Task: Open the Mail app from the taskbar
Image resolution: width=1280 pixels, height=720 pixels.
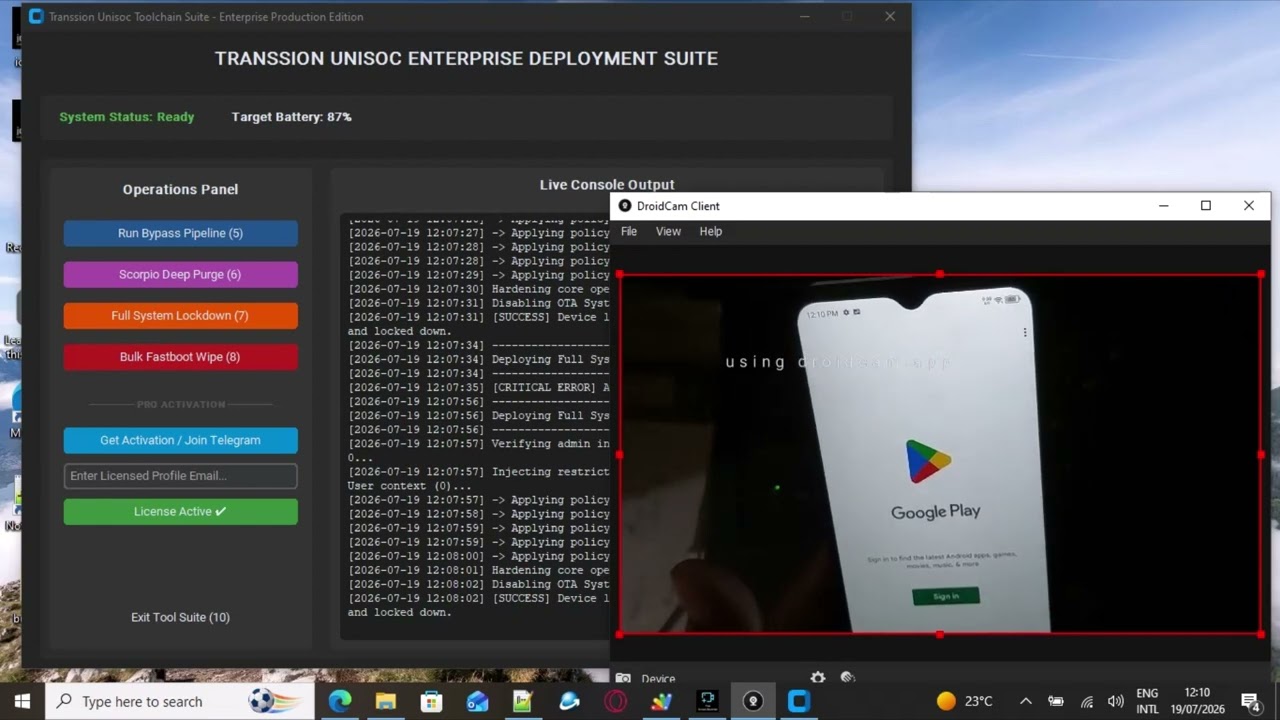Action: click(478, 701)
